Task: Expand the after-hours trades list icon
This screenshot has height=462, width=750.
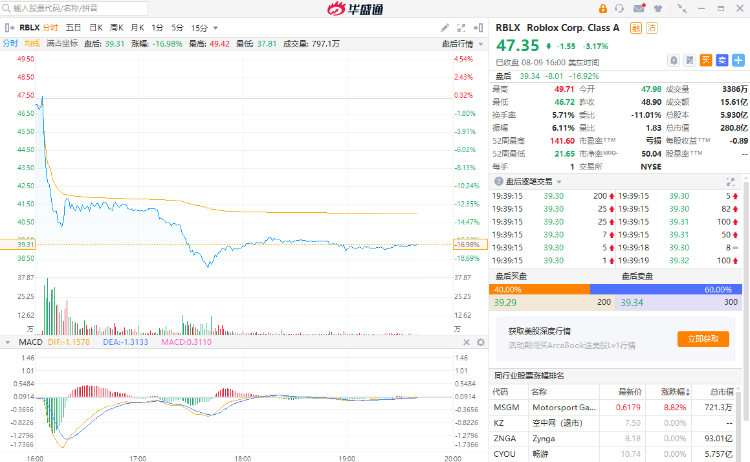Action: click(x=730, y=182)
